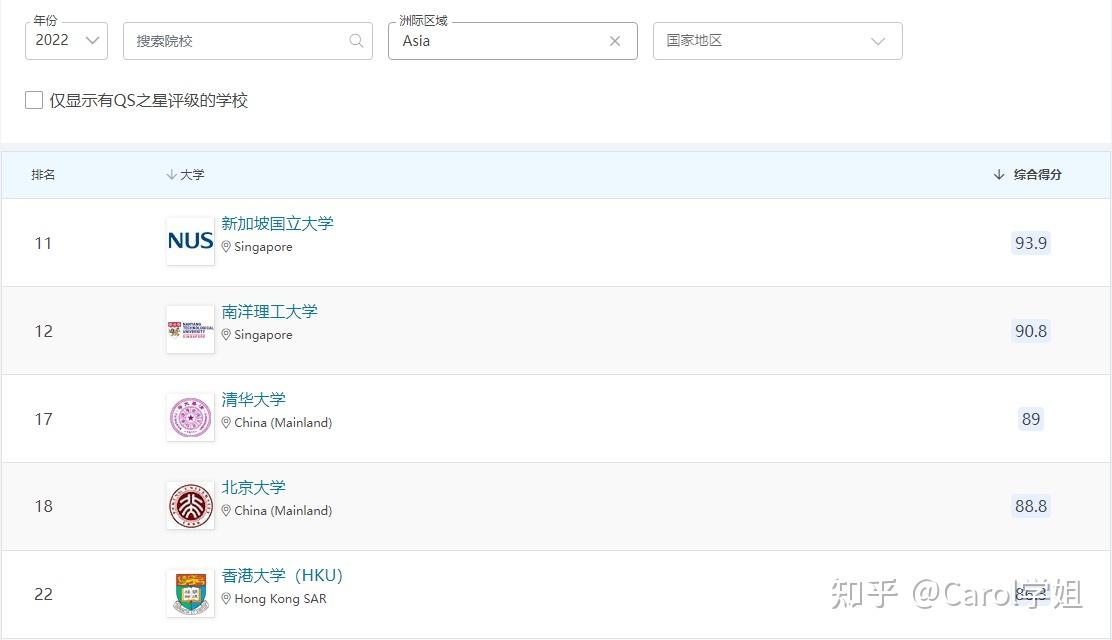Image resolution: width=1112 pixels, height=640 pixels.
Task: Click China (Mainland) under 北京大学
Action: tap(283, 511)
